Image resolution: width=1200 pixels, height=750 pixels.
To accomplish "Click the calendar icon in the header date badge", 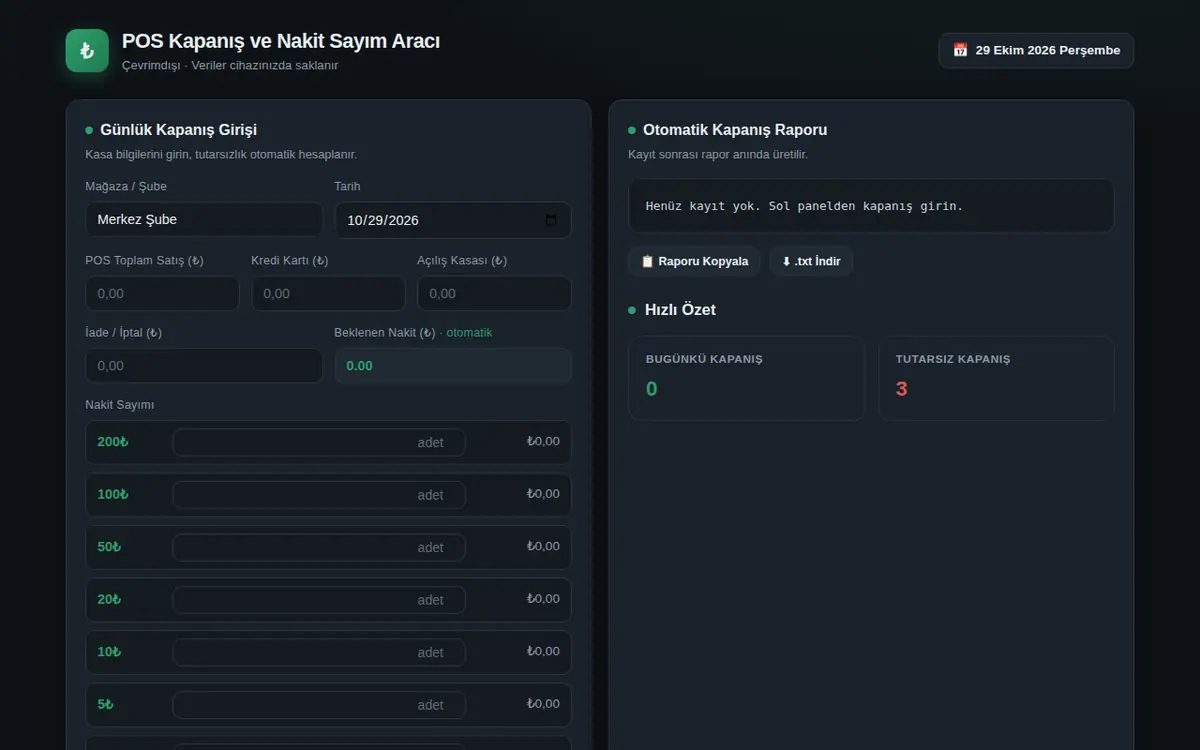I will 960,50.
